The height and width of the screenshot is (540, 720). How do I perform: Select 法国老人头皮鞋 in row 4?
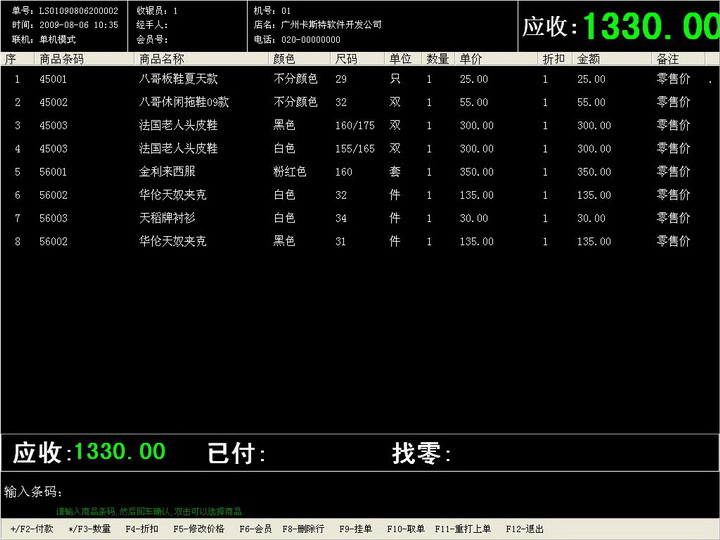click(178, 148)
